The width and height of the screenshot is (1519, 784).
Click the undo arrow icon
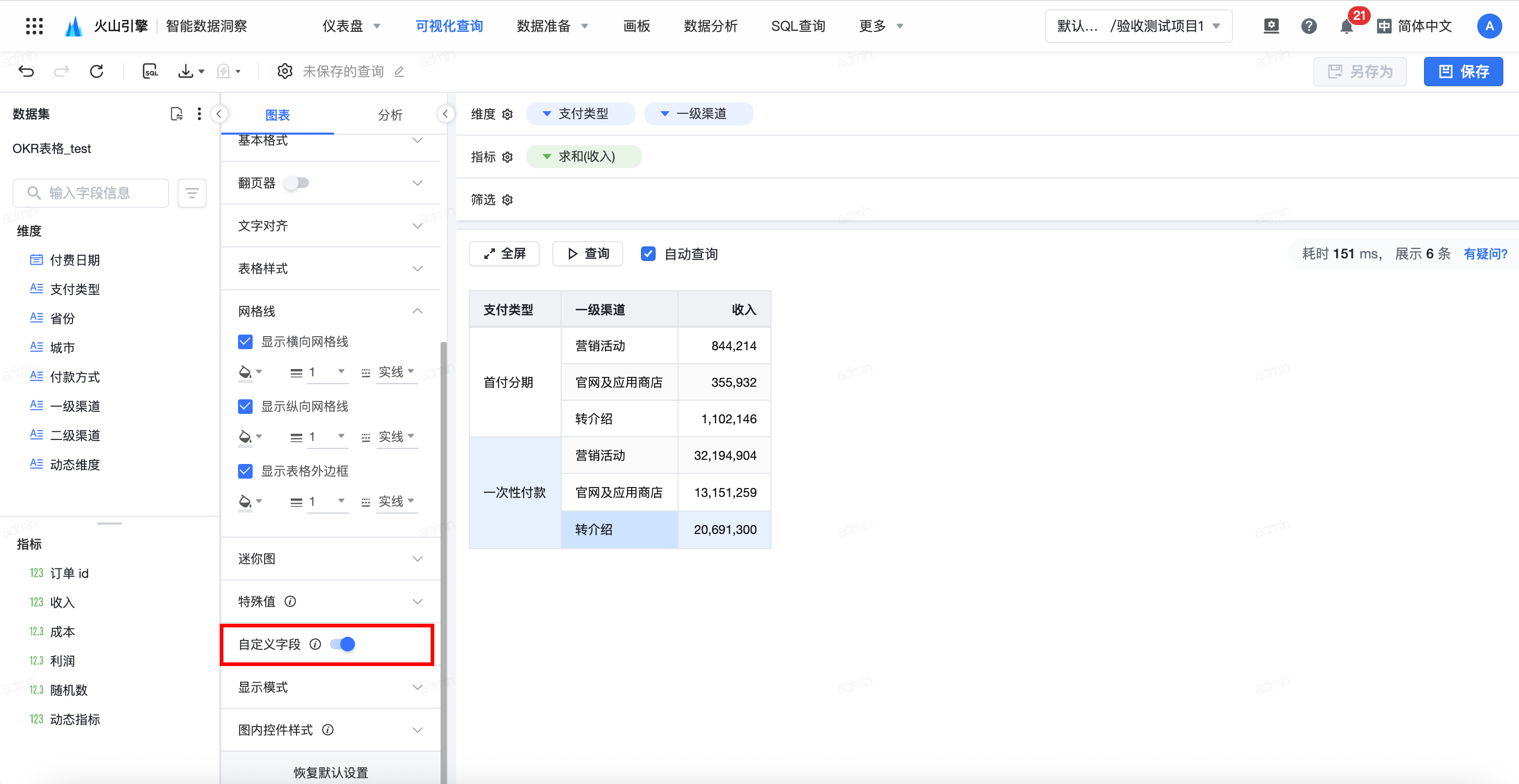click(27, 72)
